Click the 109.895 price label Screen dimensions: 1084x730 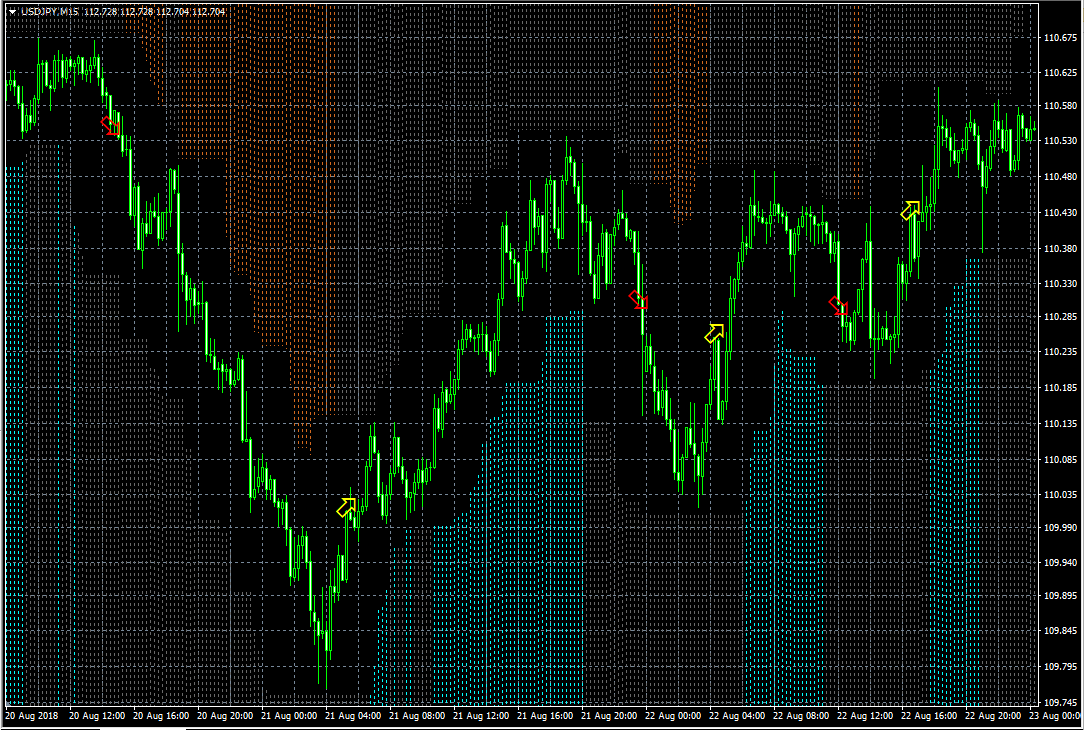point(1060,595)
